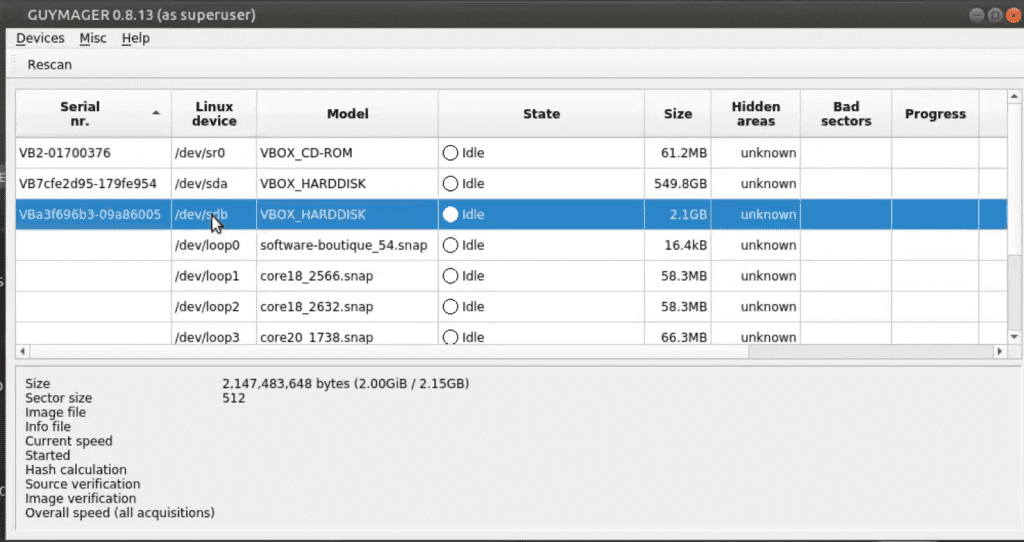Rescan the connected devices

coord(50,65)
